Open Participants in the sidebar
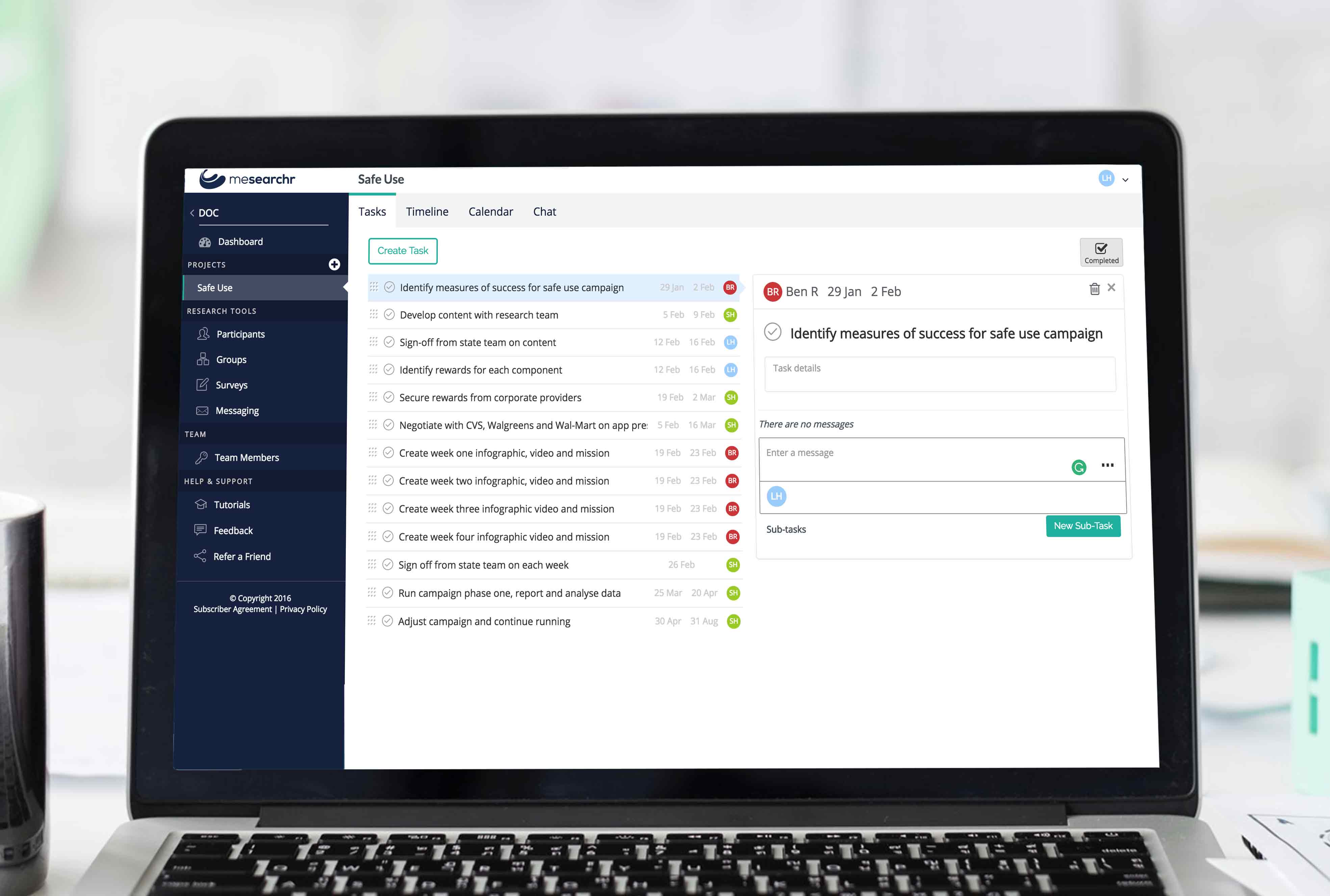 [240, 334]
